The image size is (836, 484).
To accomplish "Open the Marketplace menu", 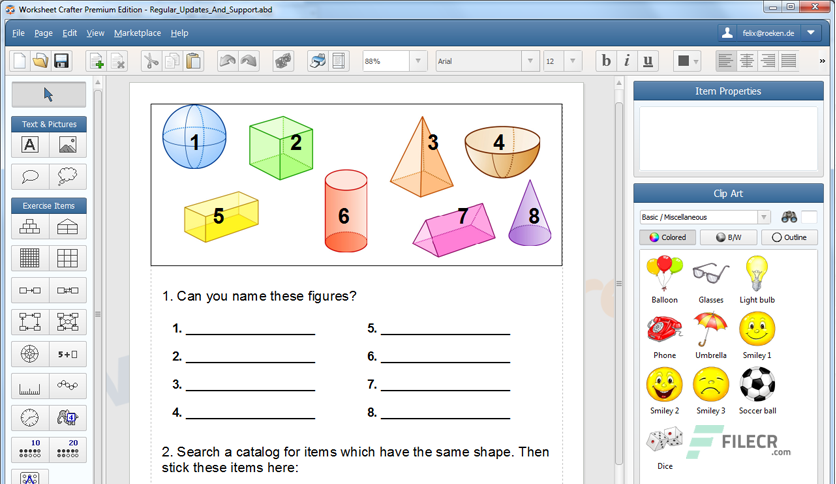I will click(137, 33).
